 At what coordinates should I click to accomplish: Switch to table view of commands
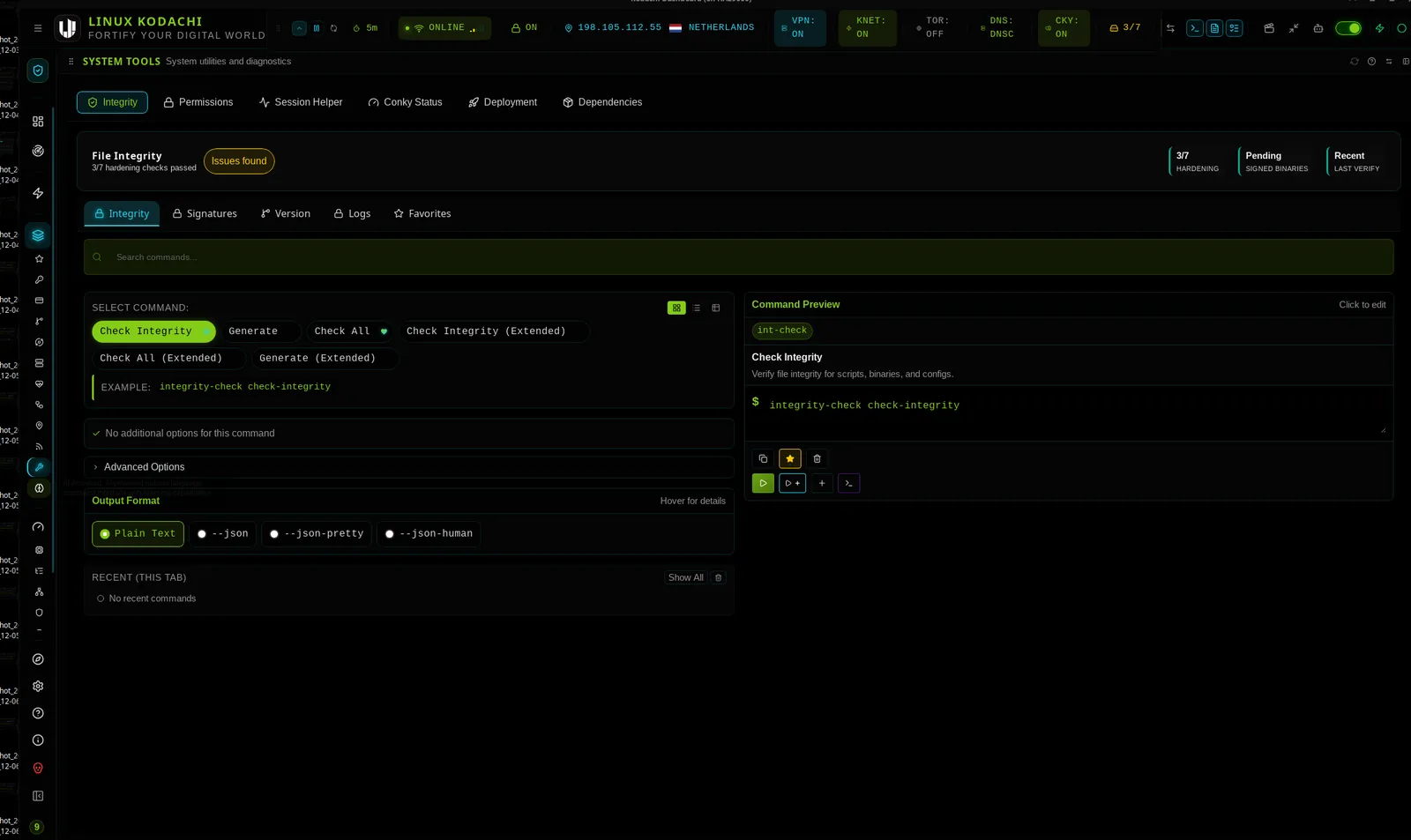point(716,308)
